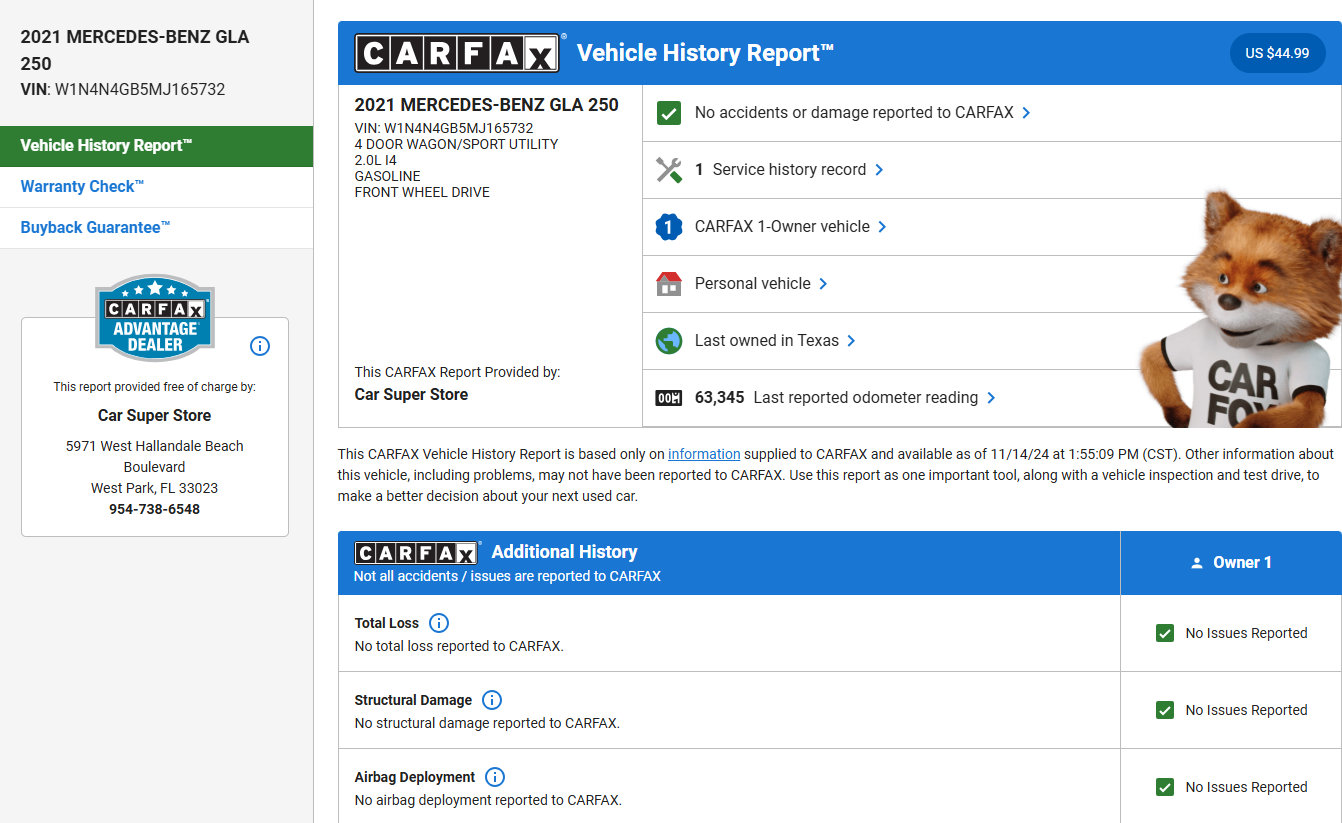
Task: Expand CARFAX 1-Owner vehicle chevron
Action: tap(882, 227)
